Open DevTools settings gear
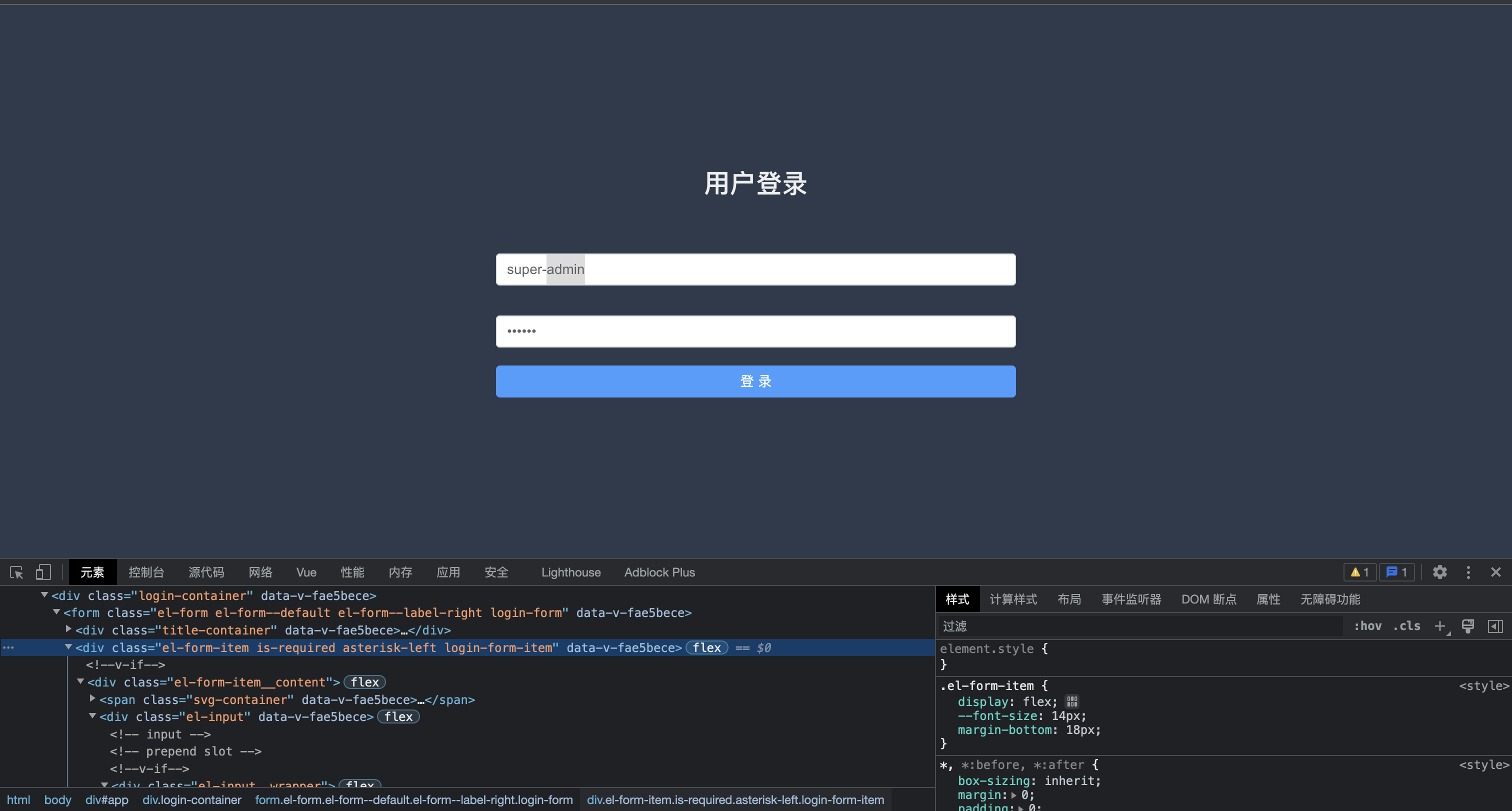1512x811 pixels. click(1439, 572)
